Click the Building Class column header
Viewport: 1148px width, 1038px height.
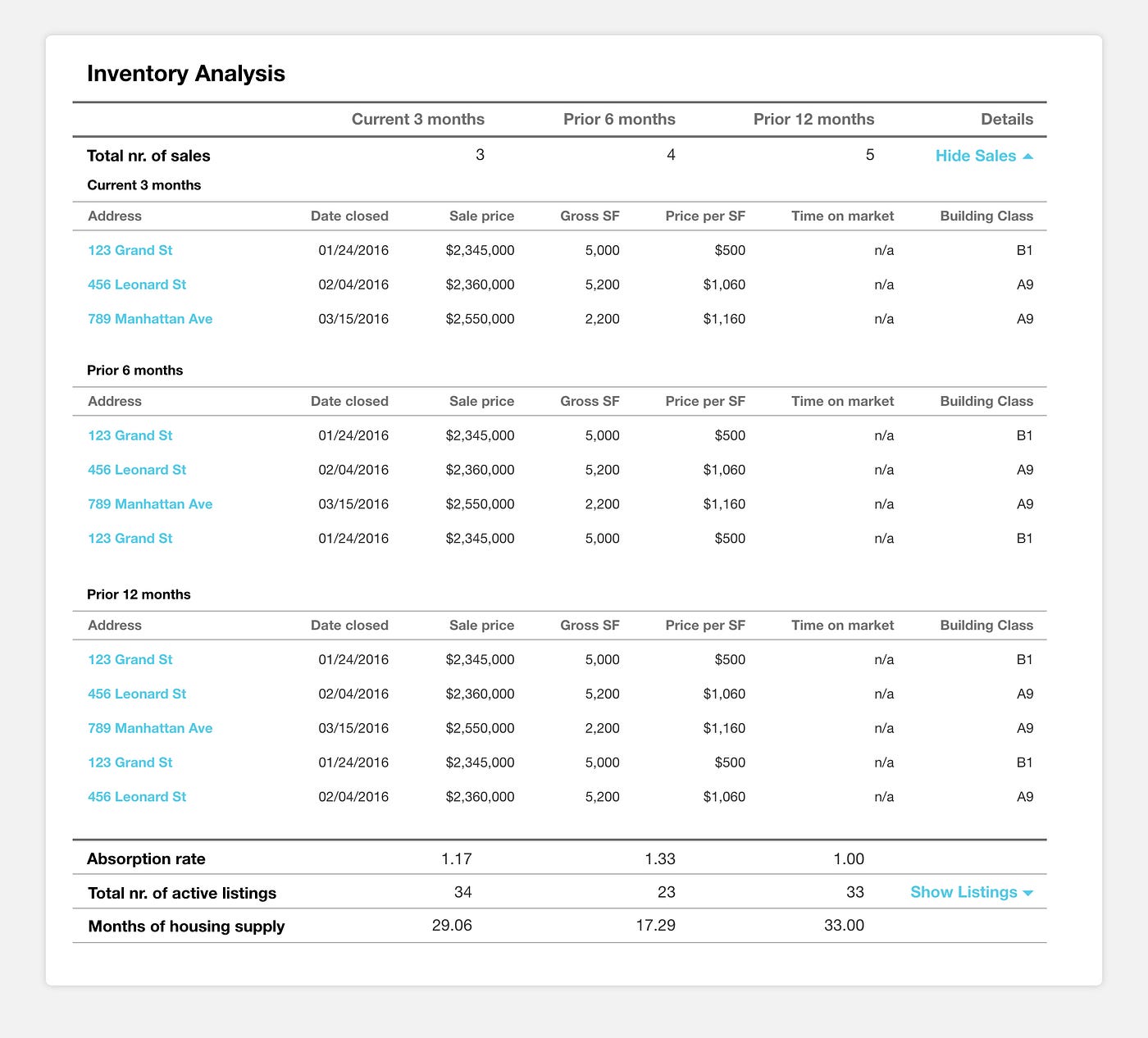pyautogui.click(x=986, y=216)
